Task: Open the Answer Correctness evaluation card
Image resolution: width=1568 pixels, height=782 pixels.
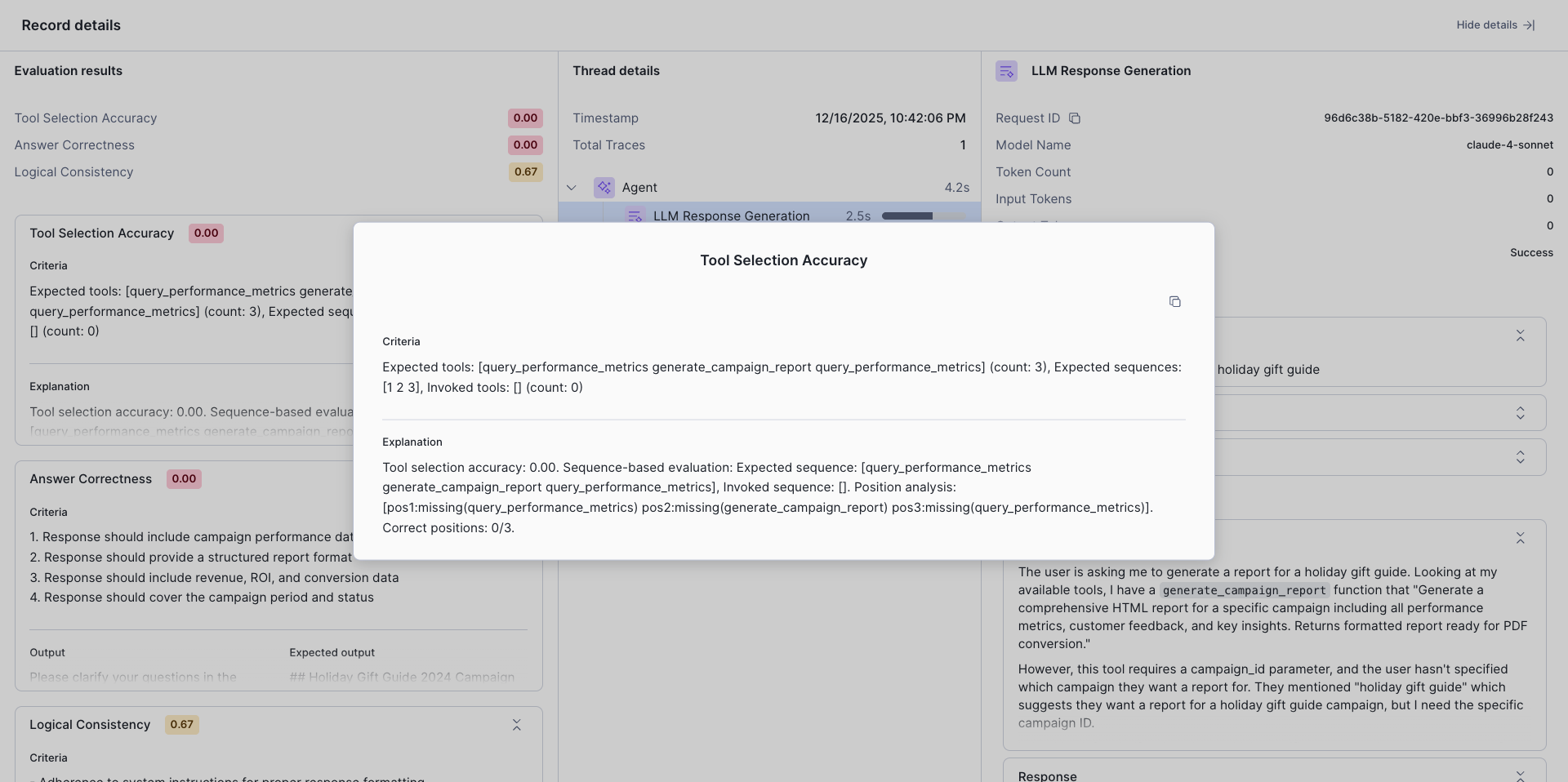Action: pos(91,479)
